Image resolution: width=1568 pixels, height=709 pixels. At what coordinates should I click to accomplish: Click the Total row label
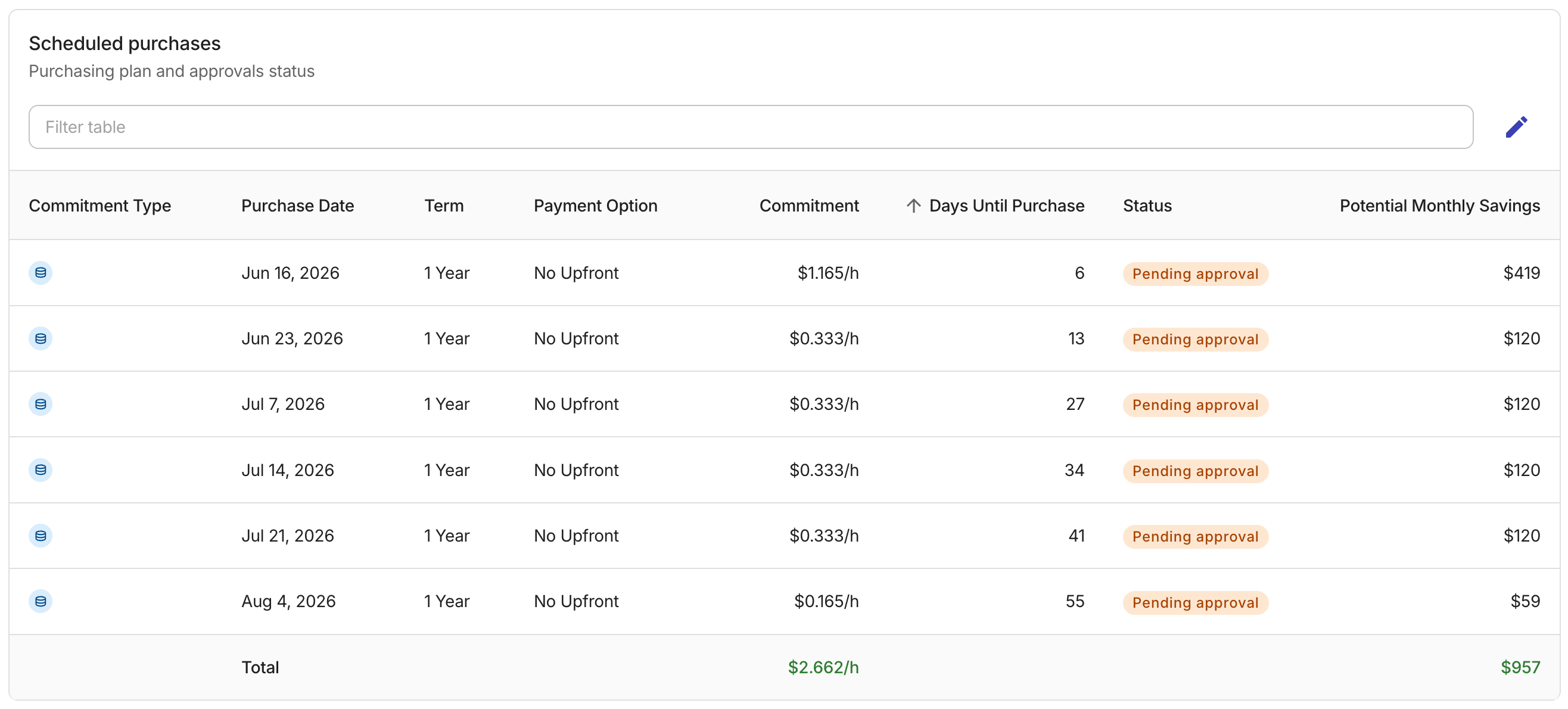tap(260, 668)
